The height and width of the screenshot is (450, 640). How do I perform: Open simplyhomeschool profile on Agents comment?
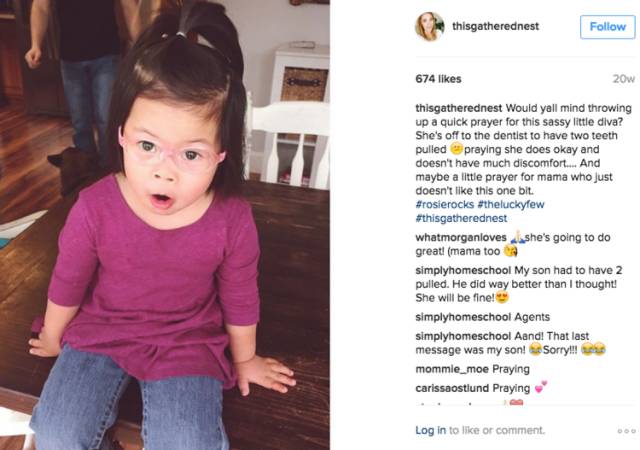click(x=463, y=317)
